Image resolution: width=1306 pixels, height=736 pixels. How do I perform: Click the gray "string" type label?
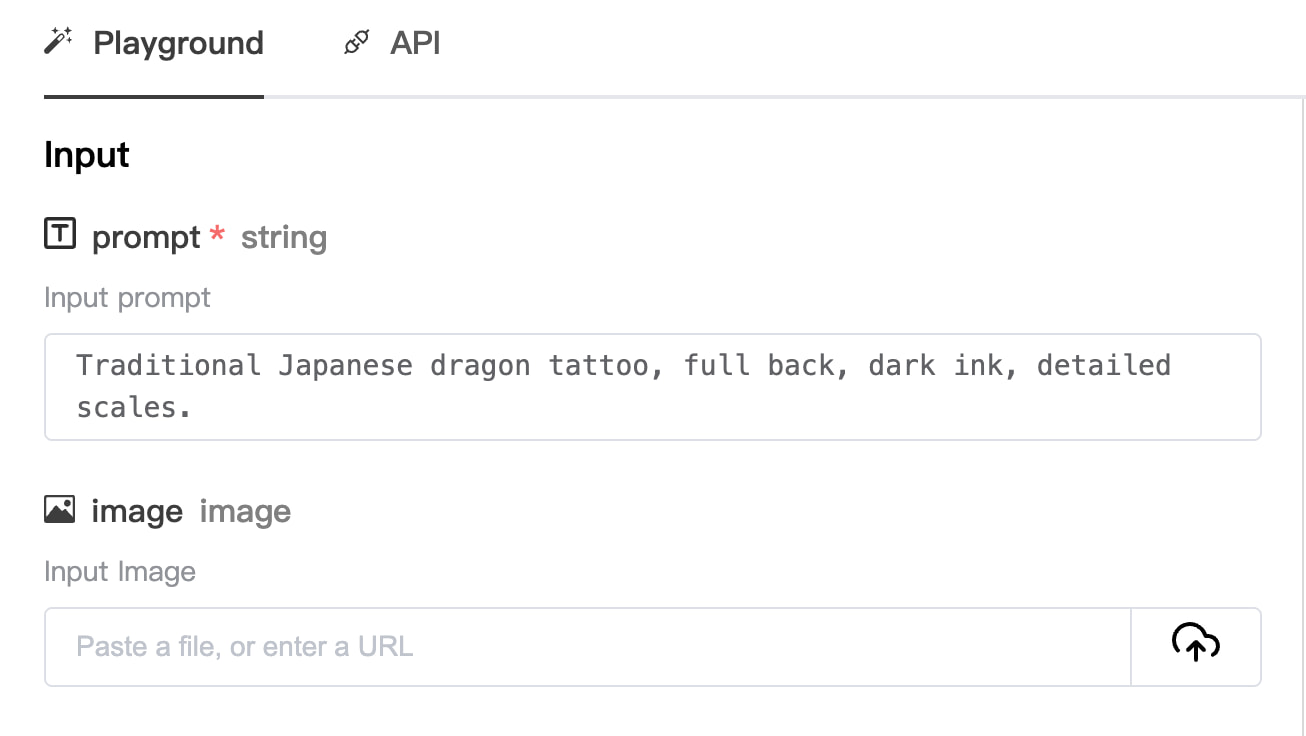284,237
